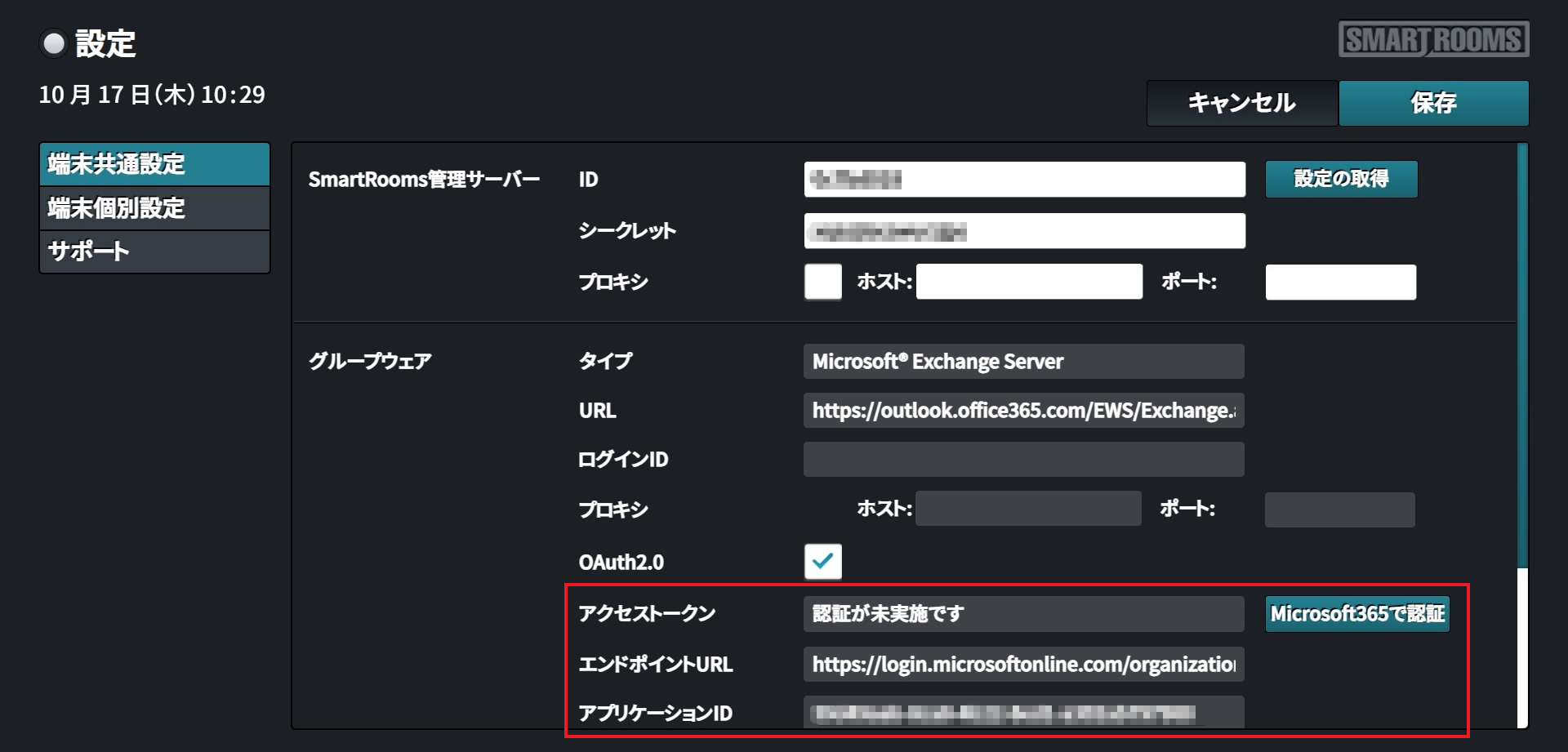
Task: Focus the SmartRooms server ID field
Action: (x=1024, y=180)
